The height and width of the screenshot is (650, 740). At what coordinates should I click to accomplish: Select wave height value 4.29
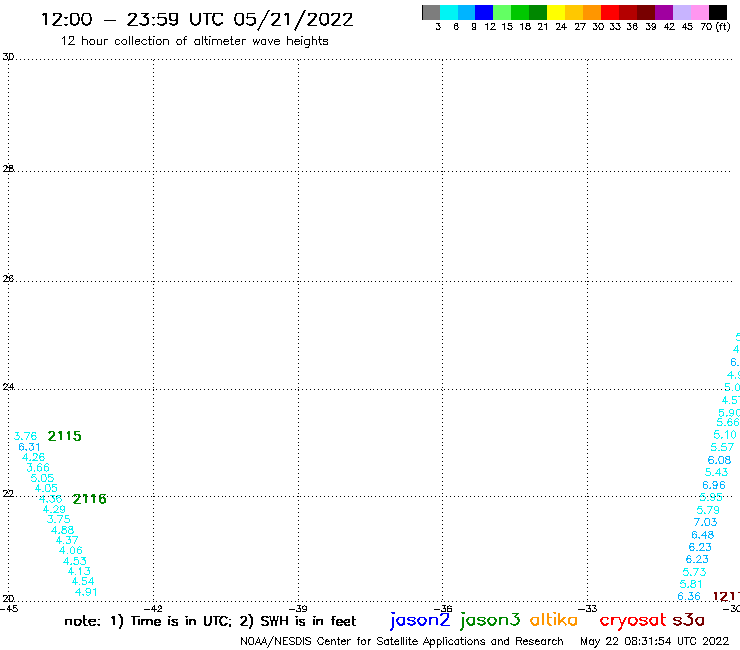tap(54, 509)
